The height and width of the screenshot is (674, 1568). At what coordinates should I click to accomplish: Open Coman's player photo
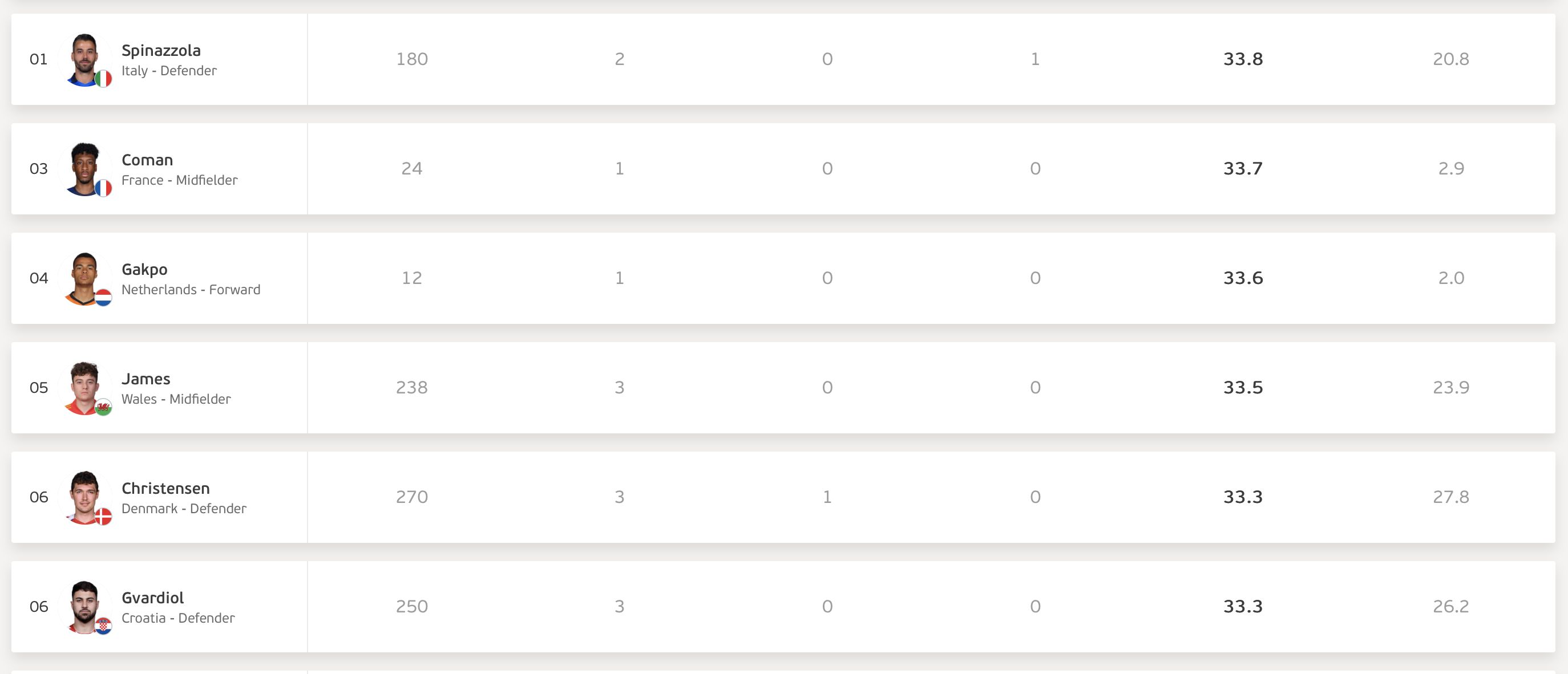tap(84, 168)
